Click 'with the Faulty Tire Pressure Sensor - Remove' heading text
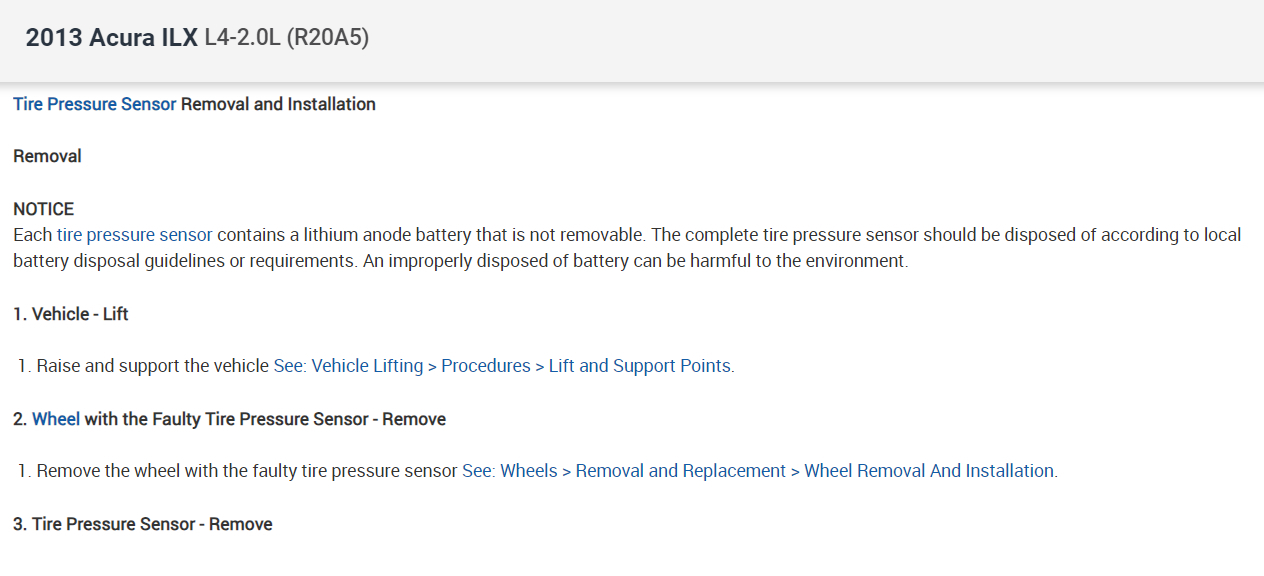 pos(265,419)
